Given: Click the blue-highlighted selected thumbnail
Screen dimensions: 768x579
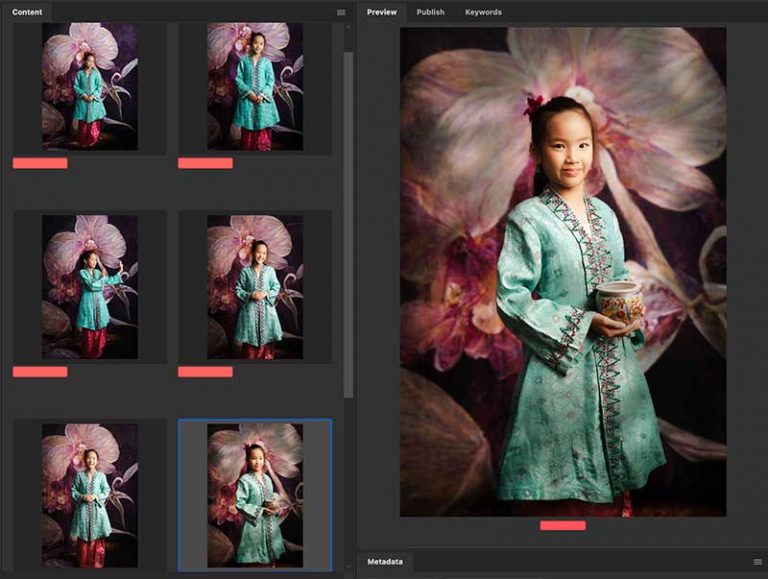Looking at the screenshot, I should pos(255,494).
